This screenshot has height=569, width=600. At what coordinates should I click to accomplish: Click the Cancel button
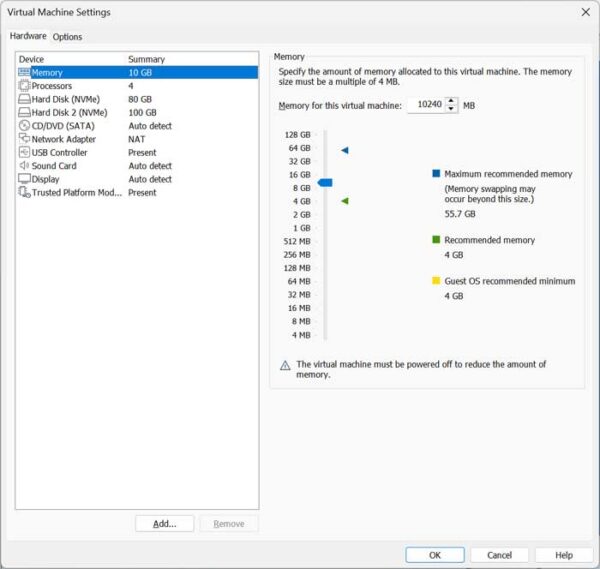click(499, 555)
